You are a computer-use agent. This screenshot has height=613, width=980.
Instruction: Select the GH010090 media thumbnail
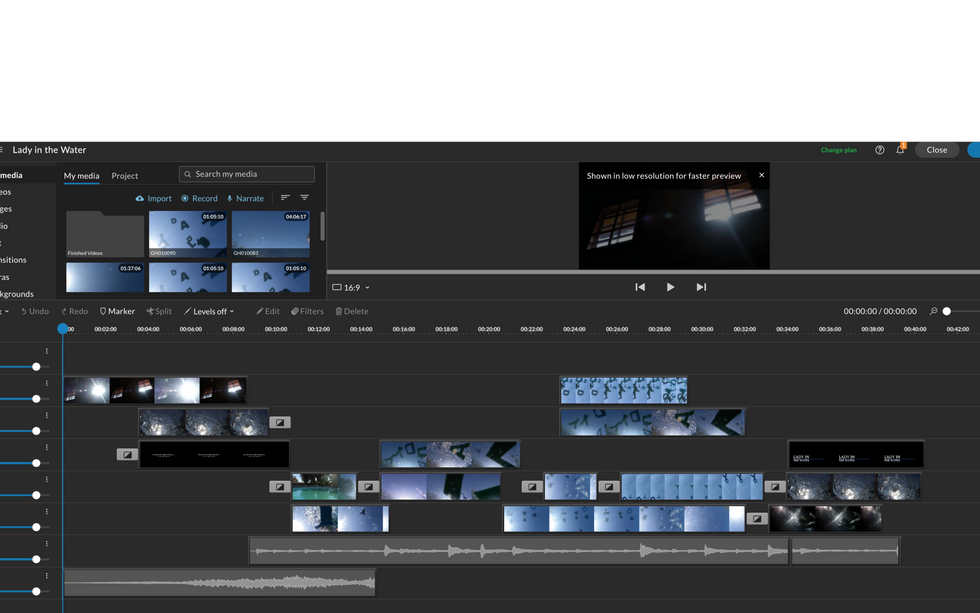(188, 234)
